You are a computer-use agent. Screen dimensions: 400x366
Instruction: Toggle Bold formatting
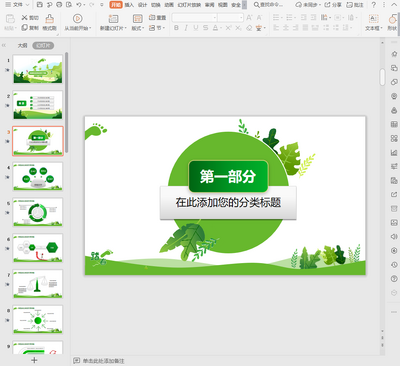pos(176,28)
